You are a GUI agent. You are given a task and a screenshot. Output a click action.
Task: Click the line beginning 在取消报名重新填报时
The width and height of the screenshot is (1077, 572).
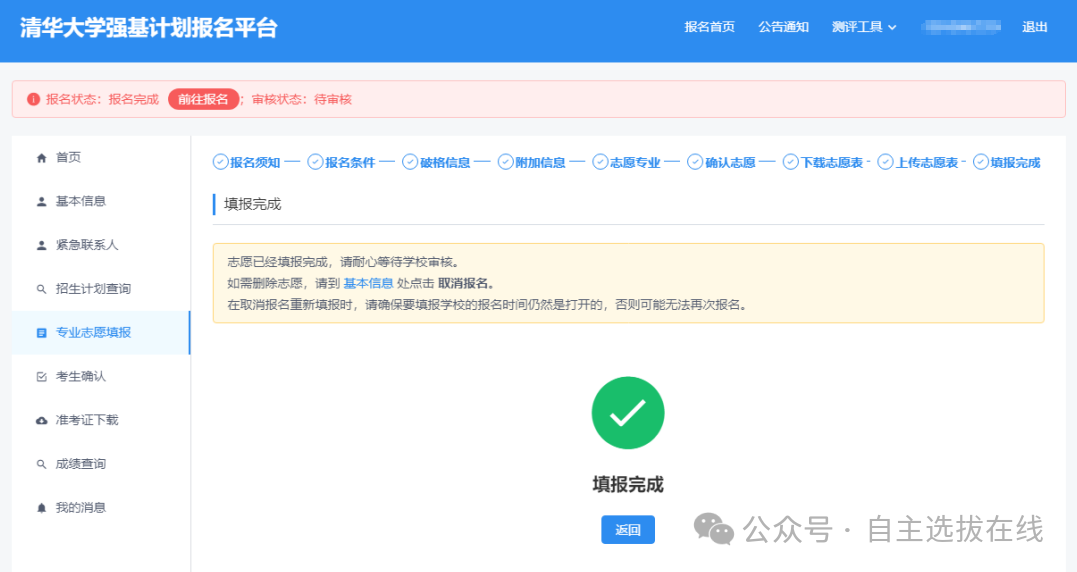(x=487, y=304)
